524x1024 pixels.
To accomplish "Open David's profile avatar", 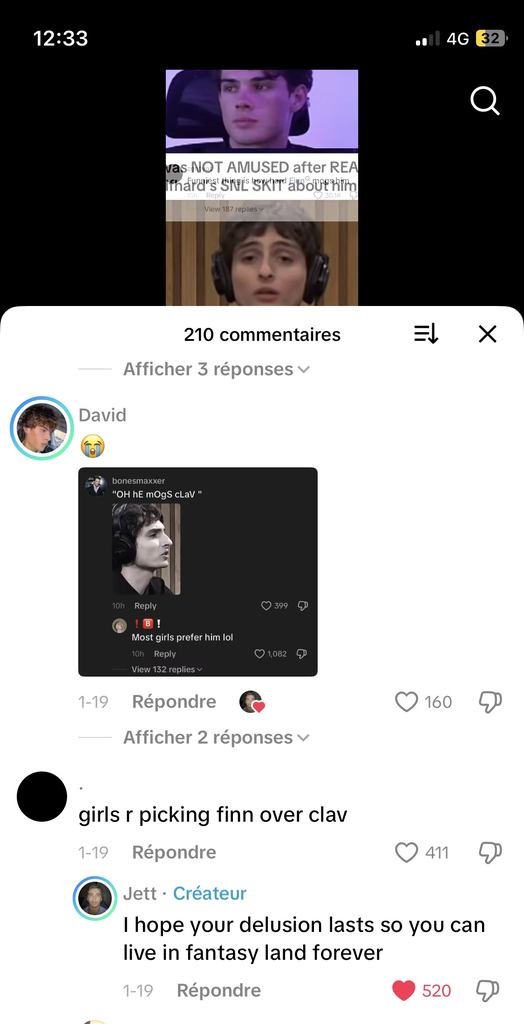I will click(42, 428).
